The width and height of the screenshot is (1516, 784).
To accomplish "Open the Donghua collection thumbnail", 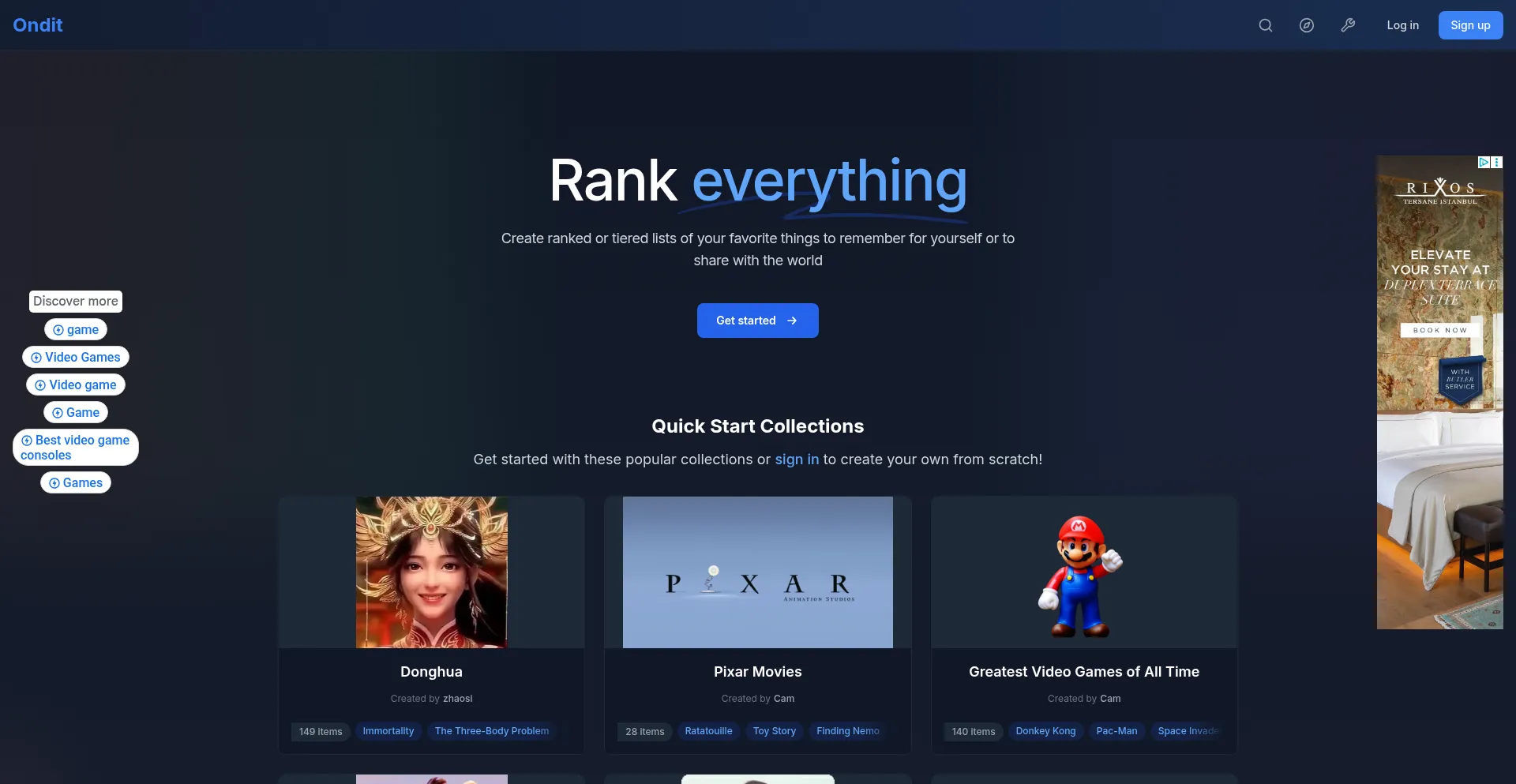I will point(432,572).
